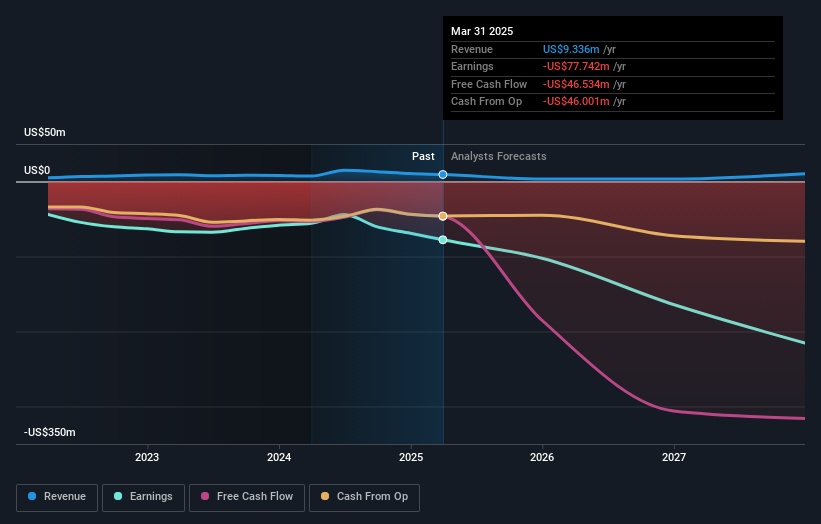The width and height of the screenshot is (821, 524).
Task: Toggle the Revenue legend button
Action: tap(57, 497)
